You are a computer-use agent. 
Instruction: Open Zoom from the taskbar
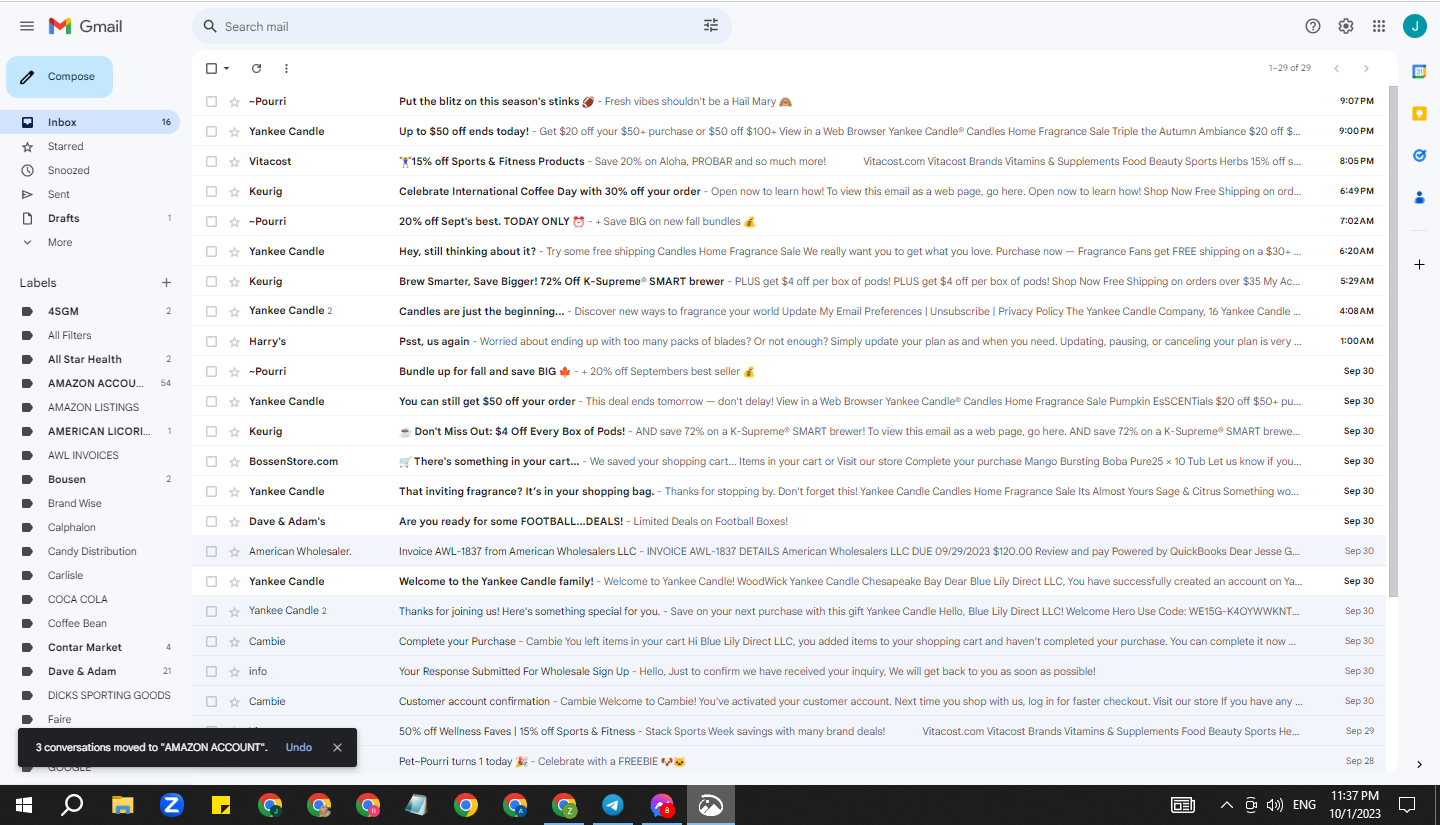[171, 805]
